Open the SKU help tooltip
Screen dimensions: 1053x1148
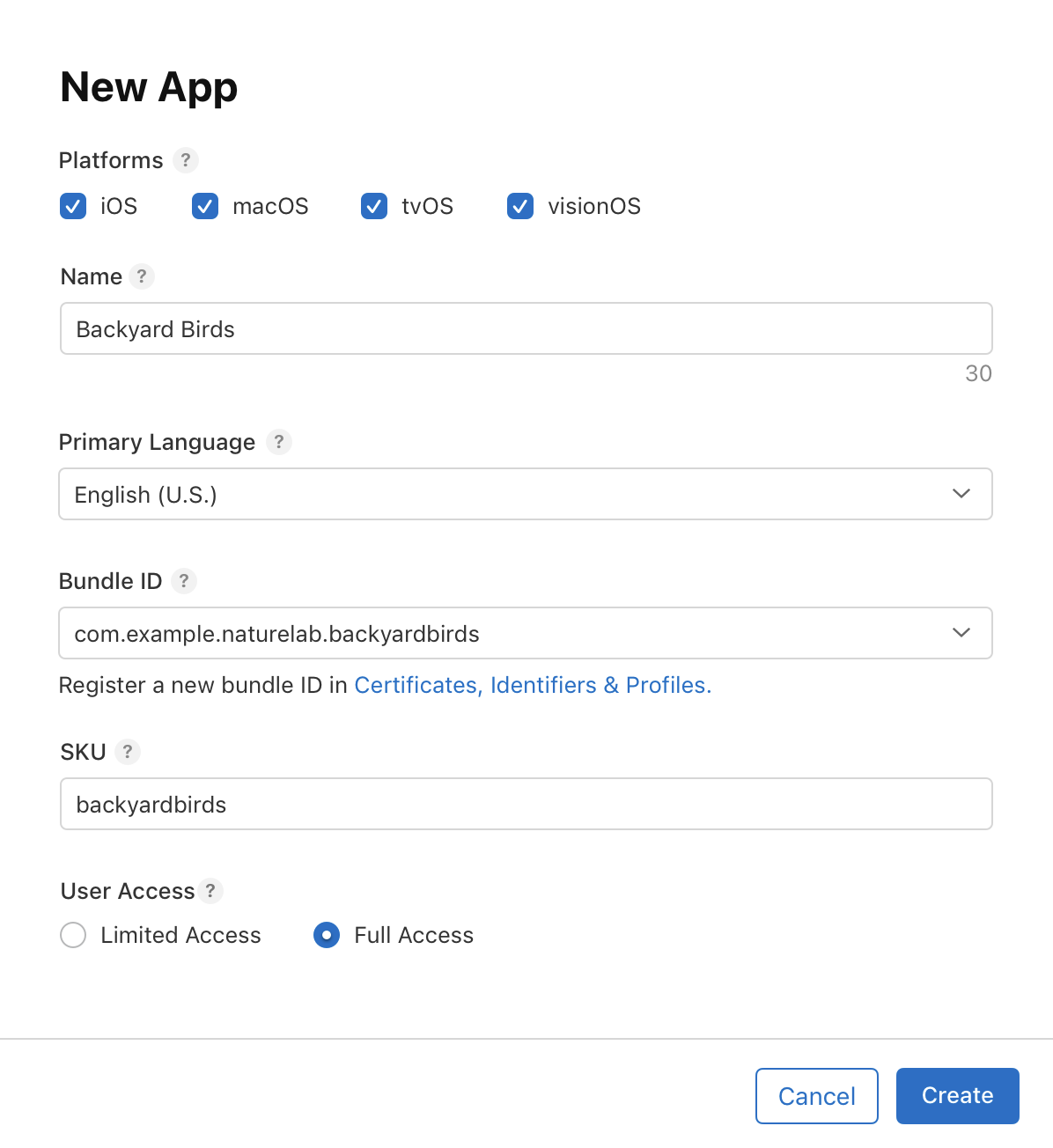pos(127,752)
